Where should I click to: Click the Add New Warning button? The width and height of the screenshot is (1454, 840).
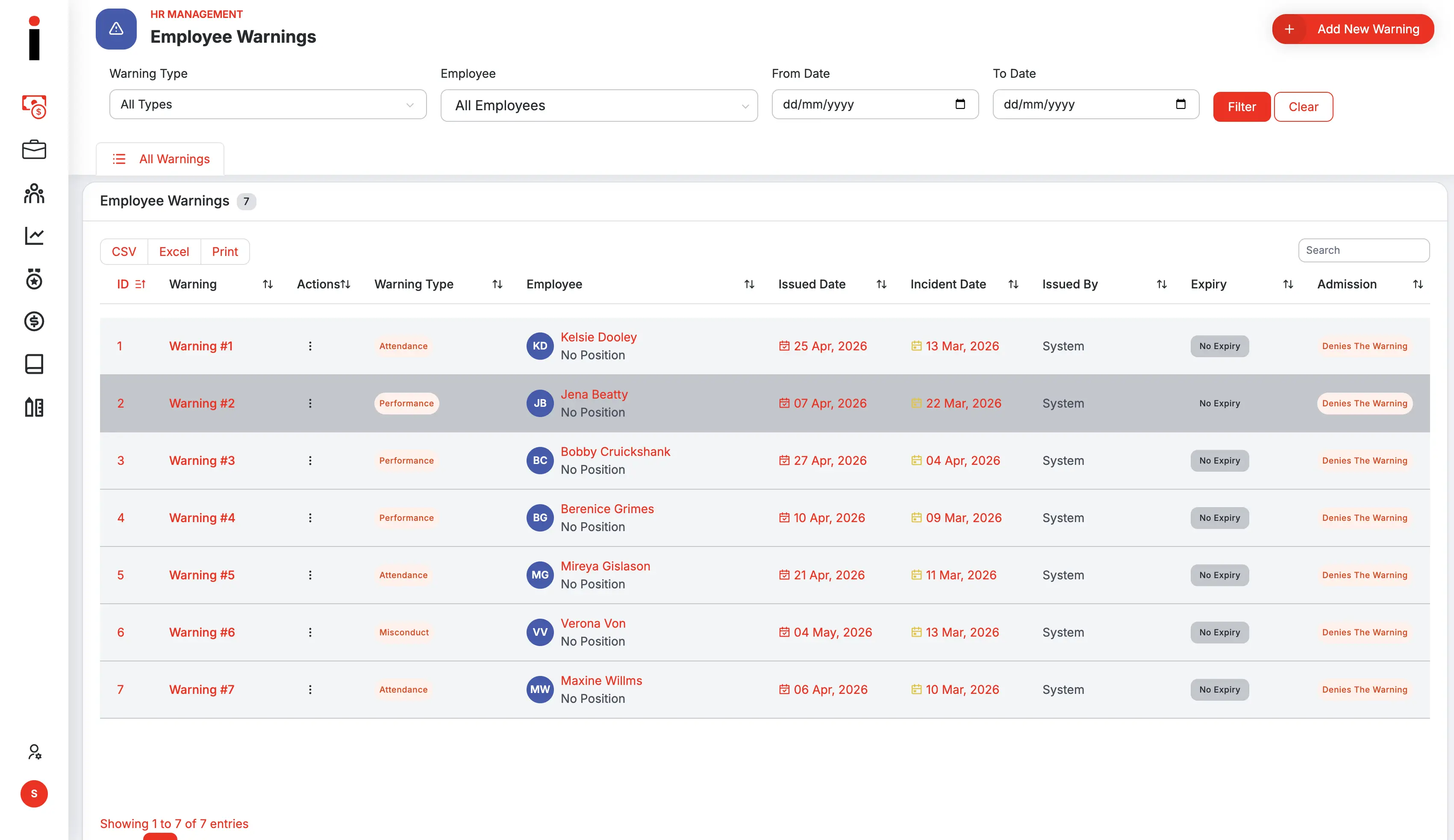(1352, 29)
